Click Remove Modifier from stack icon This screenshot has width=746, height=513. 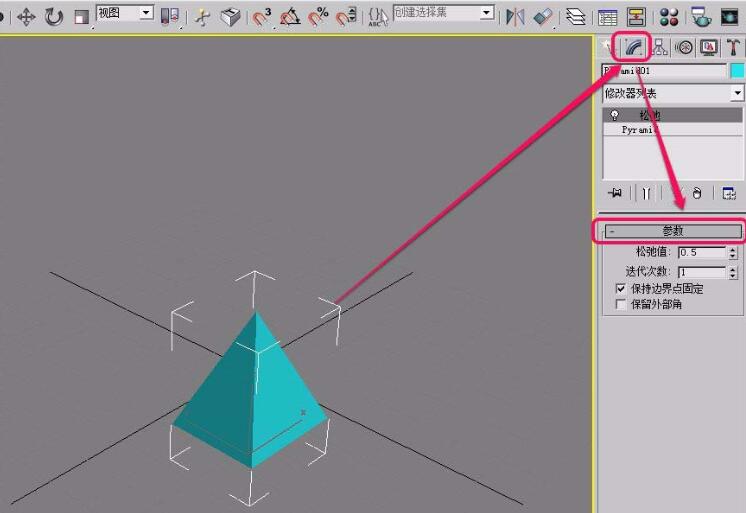(x=697, y=193)
